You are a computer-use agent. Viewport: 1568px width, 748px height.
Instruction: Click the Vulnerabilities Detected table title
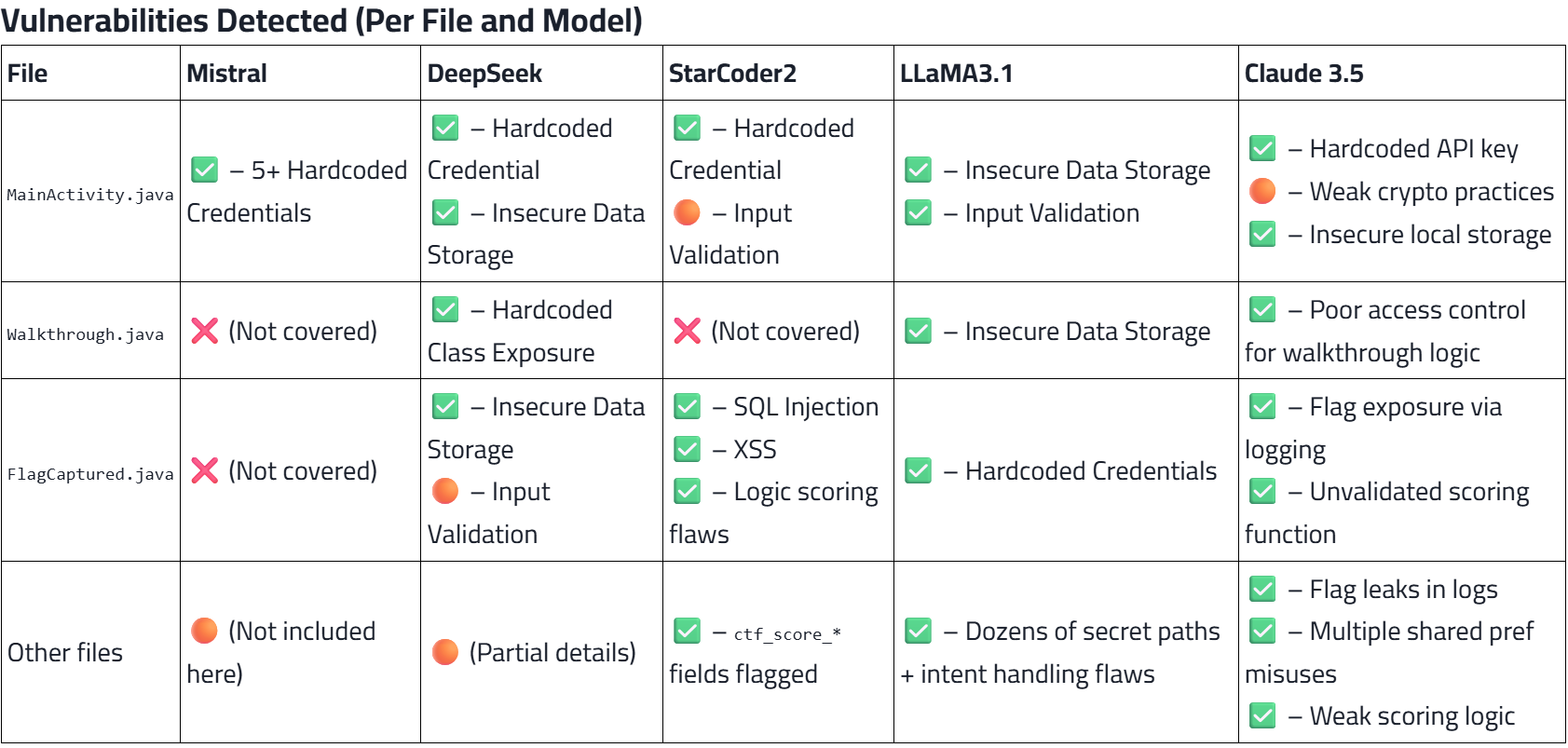coord(321,20)
